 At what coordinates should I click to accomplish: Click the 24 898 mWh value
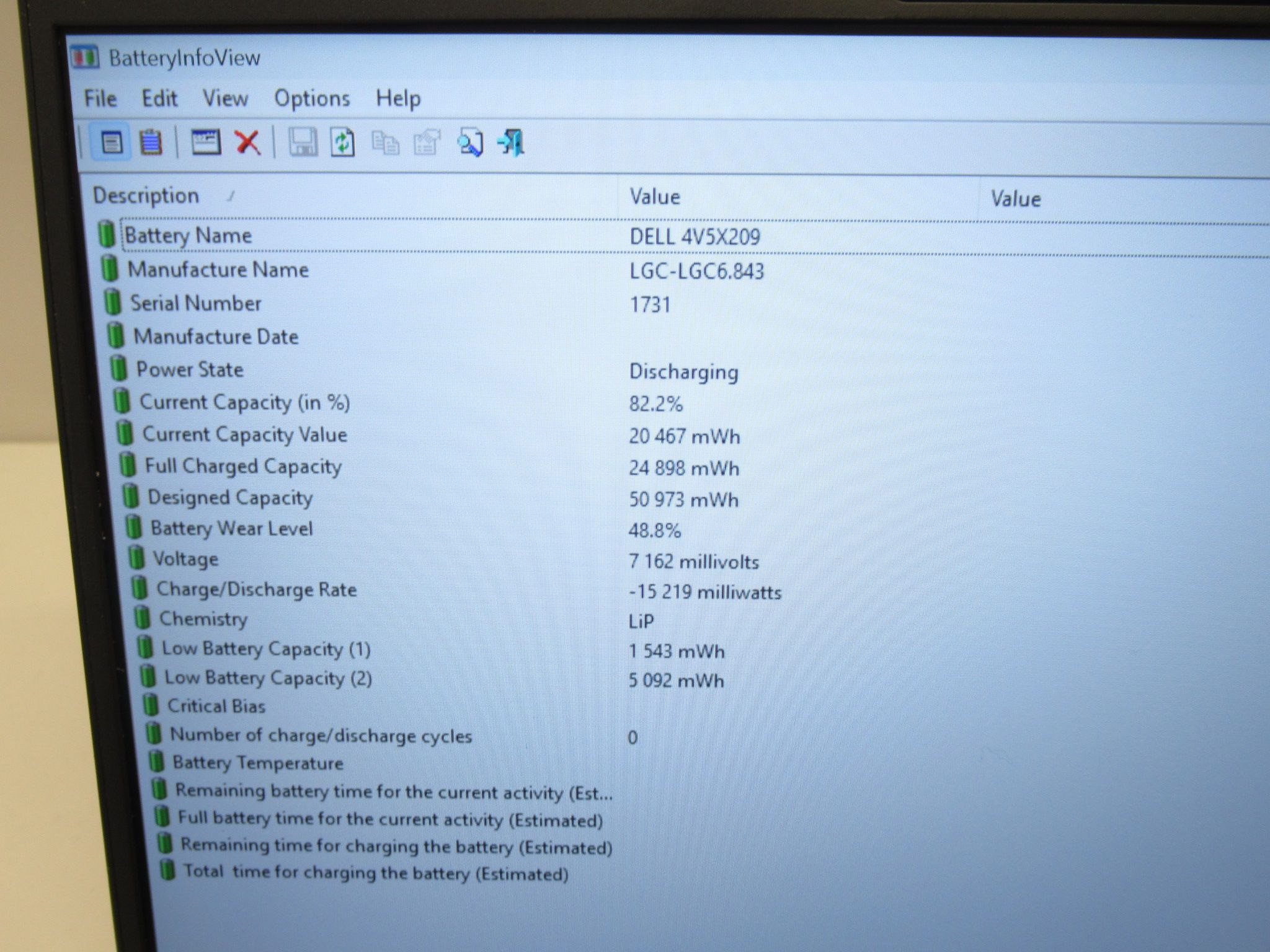point(684,468)
